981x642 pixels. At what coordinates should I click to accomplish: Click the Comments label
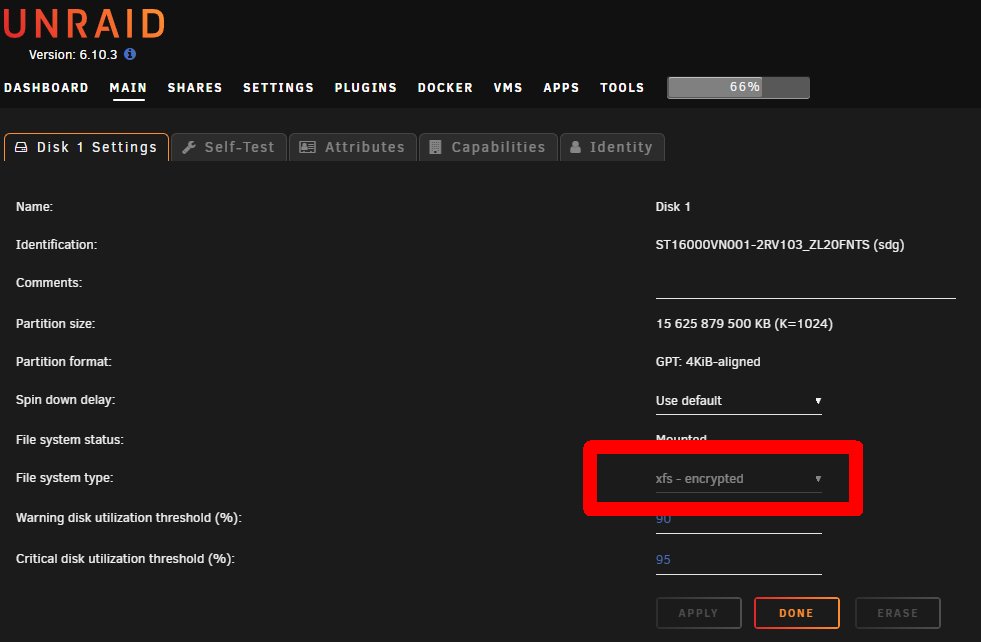[x=49, y=283]
